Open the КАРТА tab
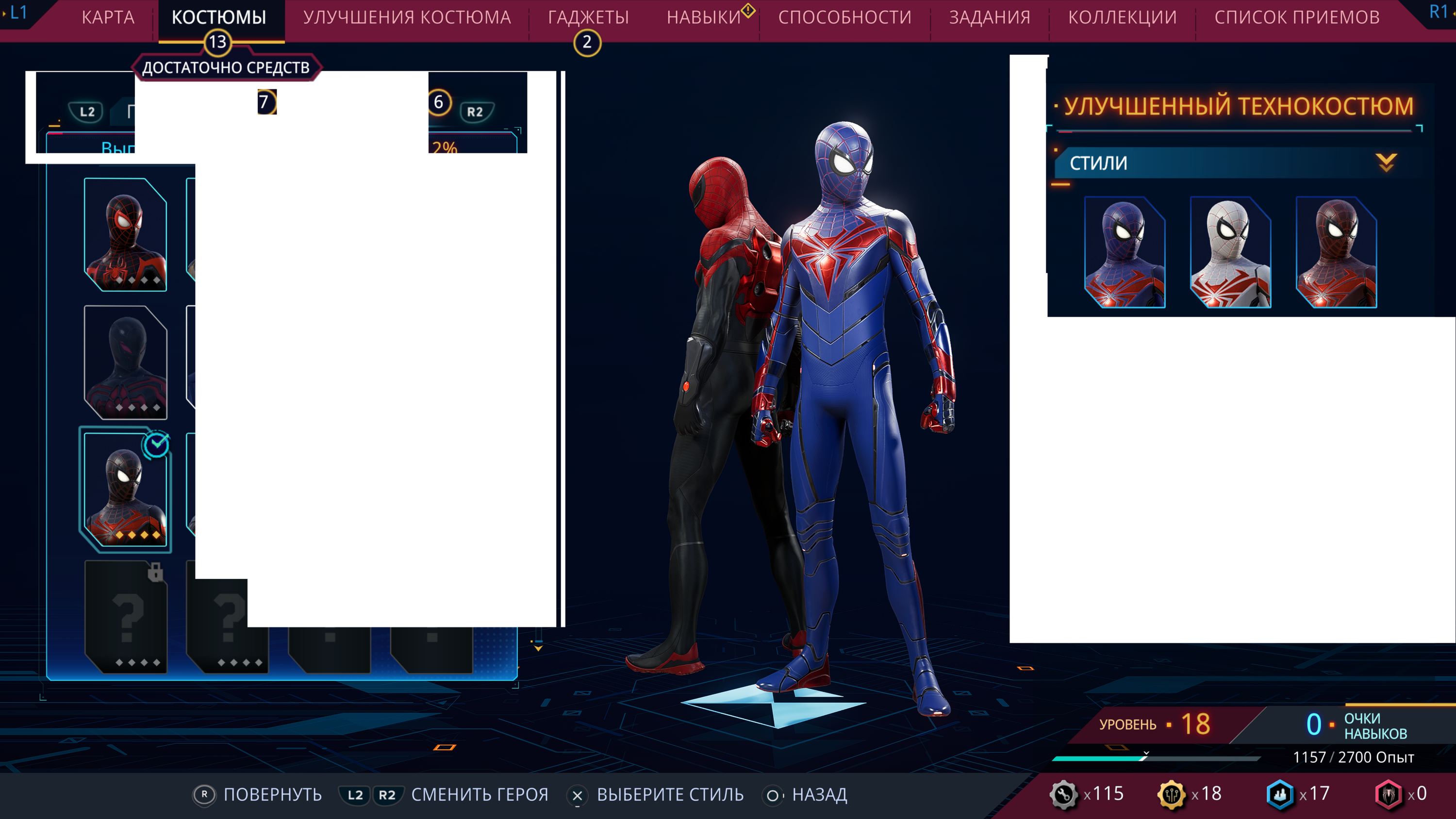This screenshot has width=1456, height=819. pyautogui.click(x=107, y=17)
